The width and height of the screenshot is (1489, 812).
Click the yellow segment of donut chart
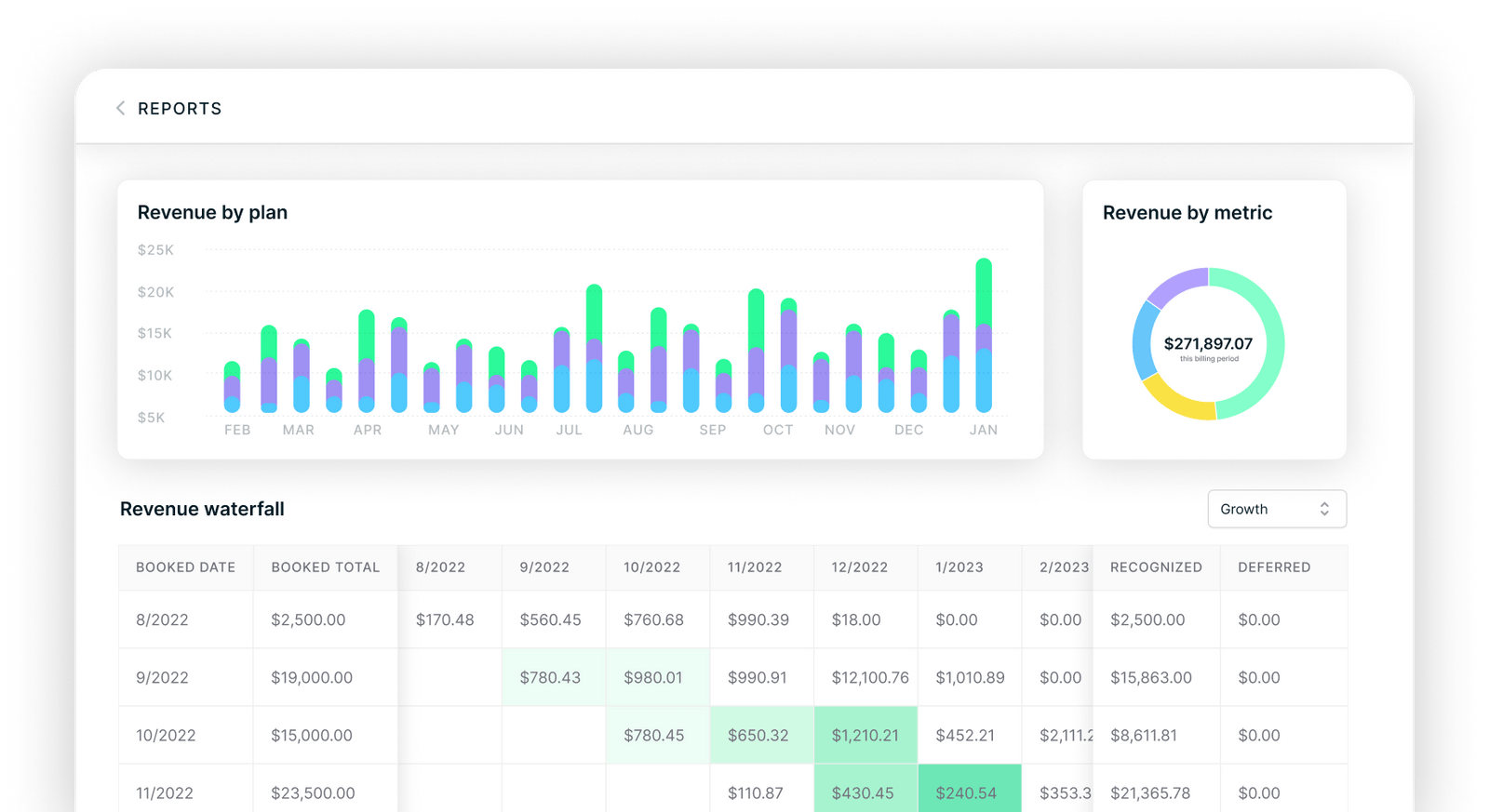1174,402
